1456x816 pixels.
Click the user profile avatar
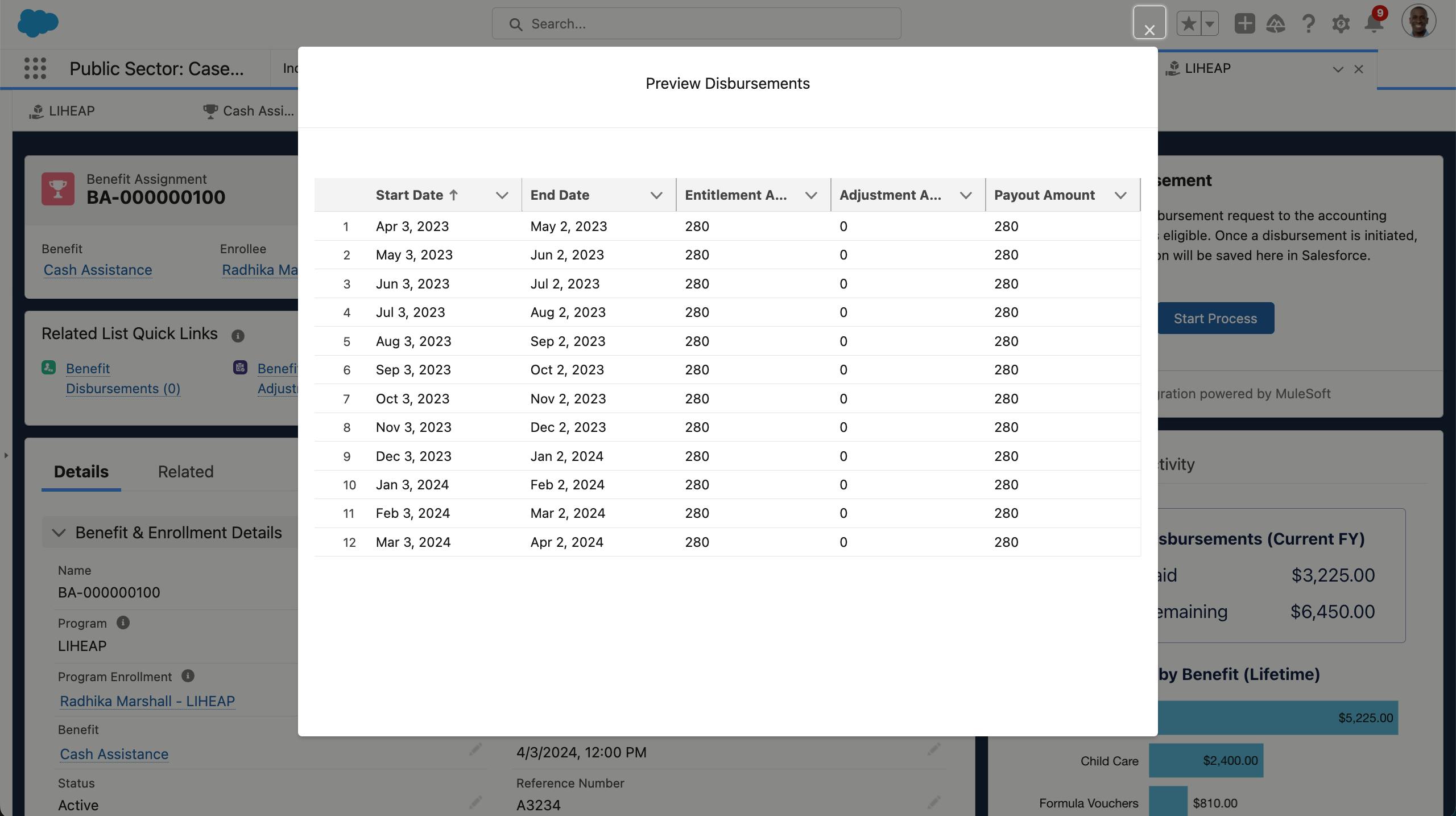(x=1418, y=22)
